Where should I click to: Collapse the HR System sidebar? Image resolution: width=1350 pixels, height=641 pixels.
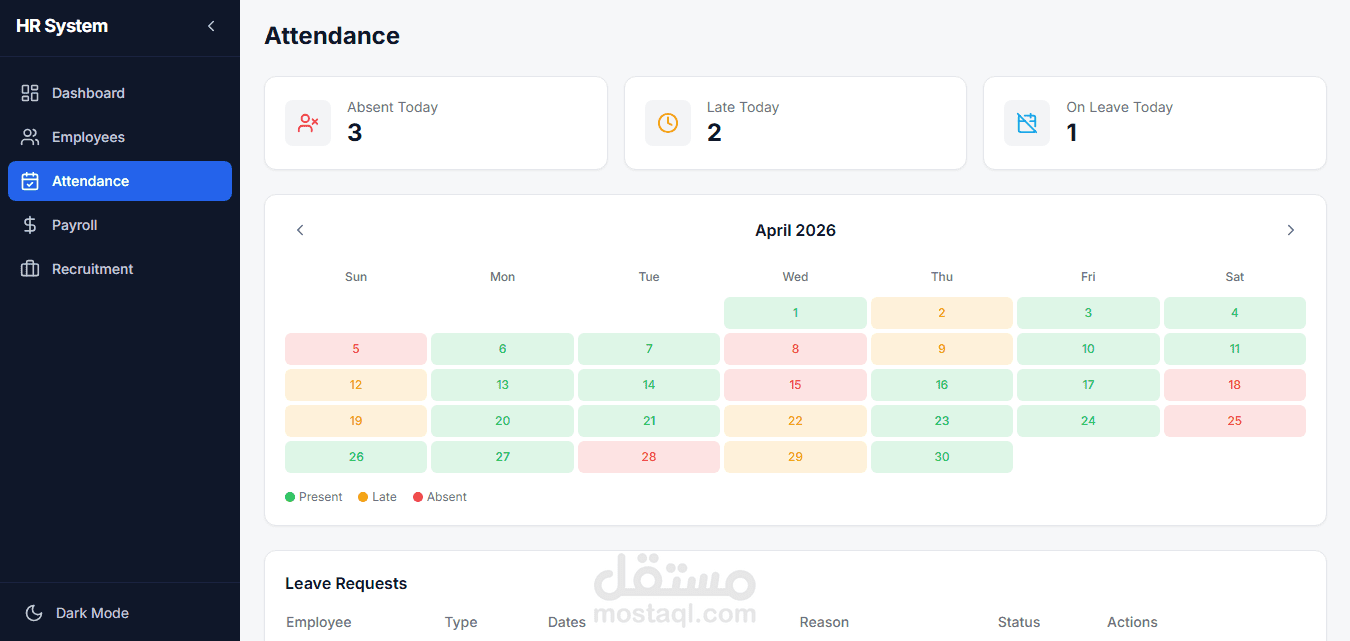pyautogui.click(x=211, y=26)
